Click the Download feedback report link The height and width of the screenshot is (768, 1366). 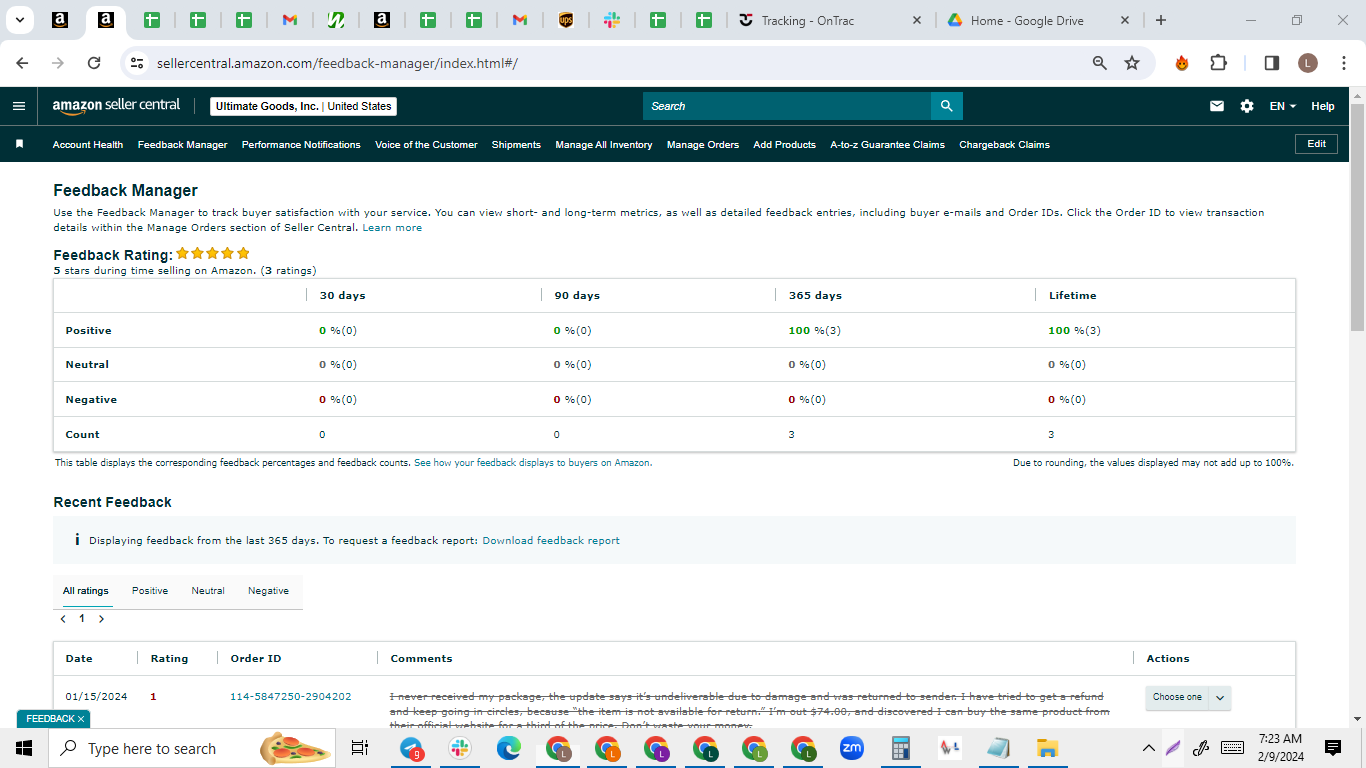pyautogui.click(x=551, y=541)
